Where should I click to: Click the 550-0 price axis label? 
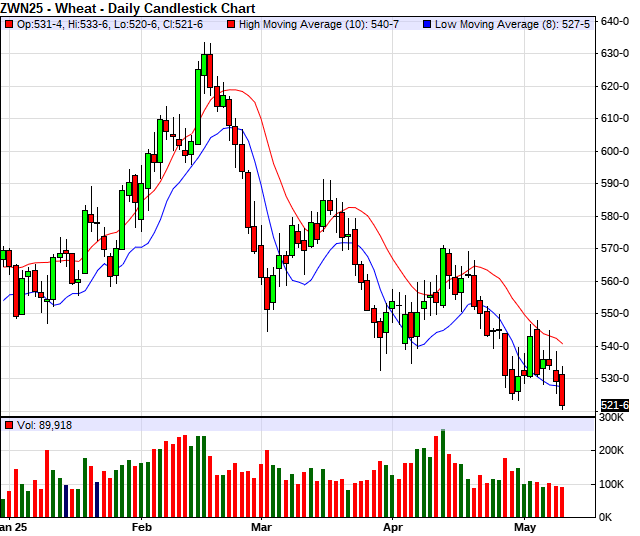(x=614, y=313)
